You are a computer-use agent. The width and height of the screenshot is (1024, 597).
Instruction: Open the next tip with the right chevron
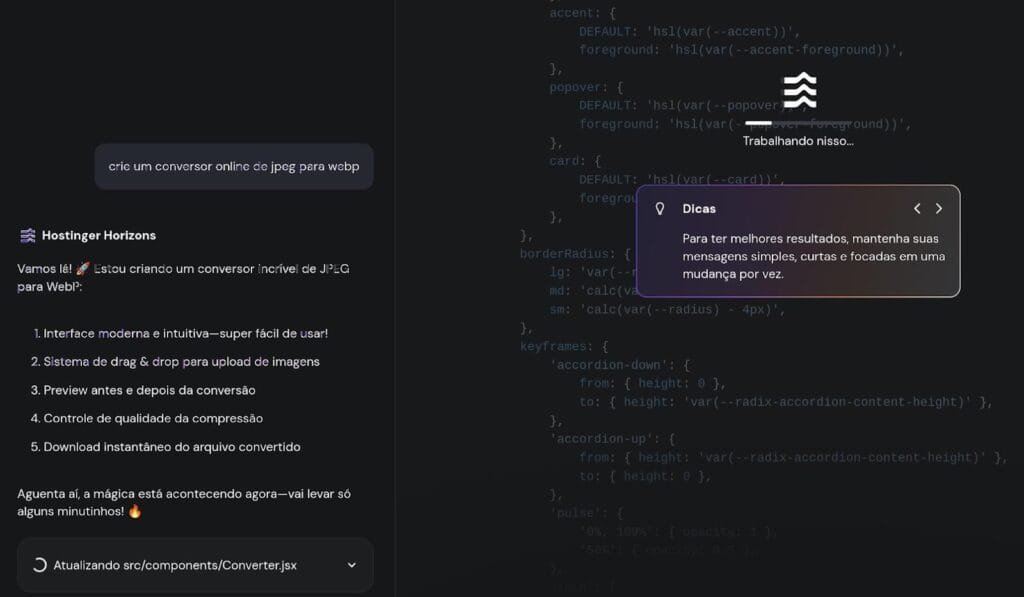tap(939, 208)
